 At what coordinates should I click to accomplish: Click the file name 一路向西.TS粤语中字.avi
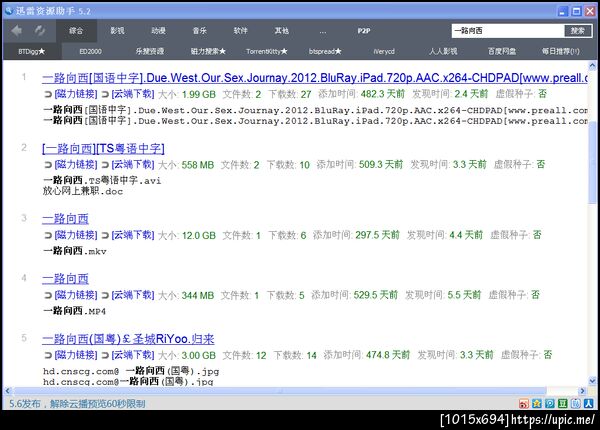pyautogui.click(x=102, y=180)
